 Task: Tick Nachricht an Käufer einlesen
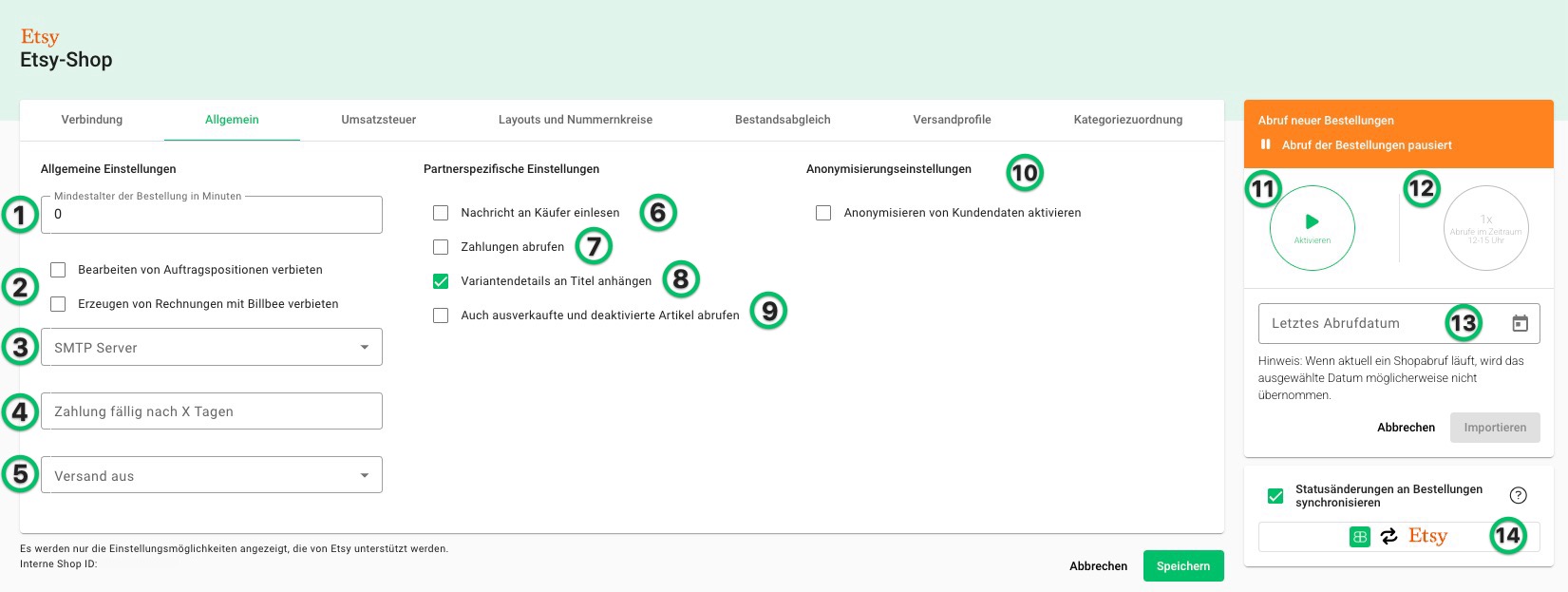pyautogui.click(x=441, y=213)
